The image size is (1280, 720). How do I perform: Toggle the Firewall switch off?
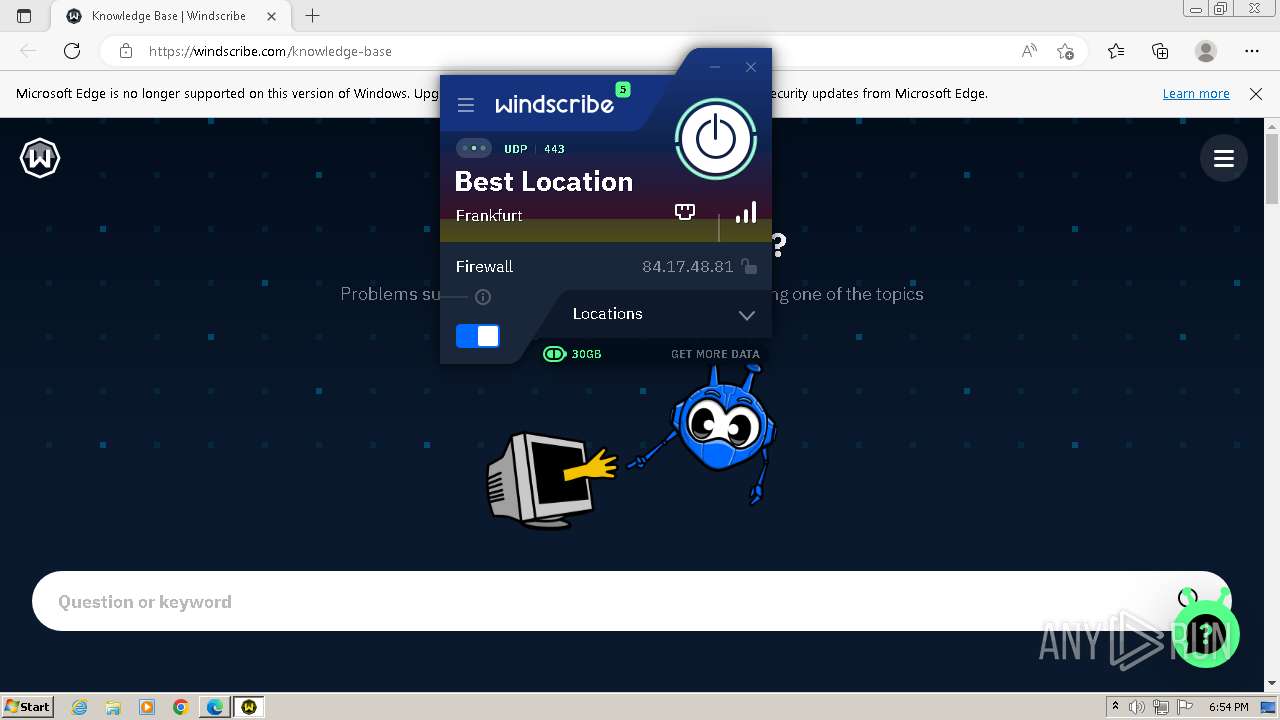[478, 336]
